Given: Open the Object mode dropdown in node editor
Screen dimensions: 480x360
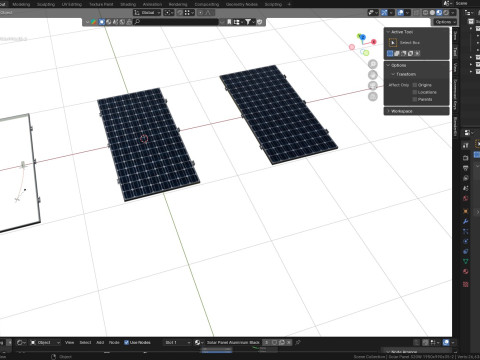Looking at the screenshot, I should [45, 342].
